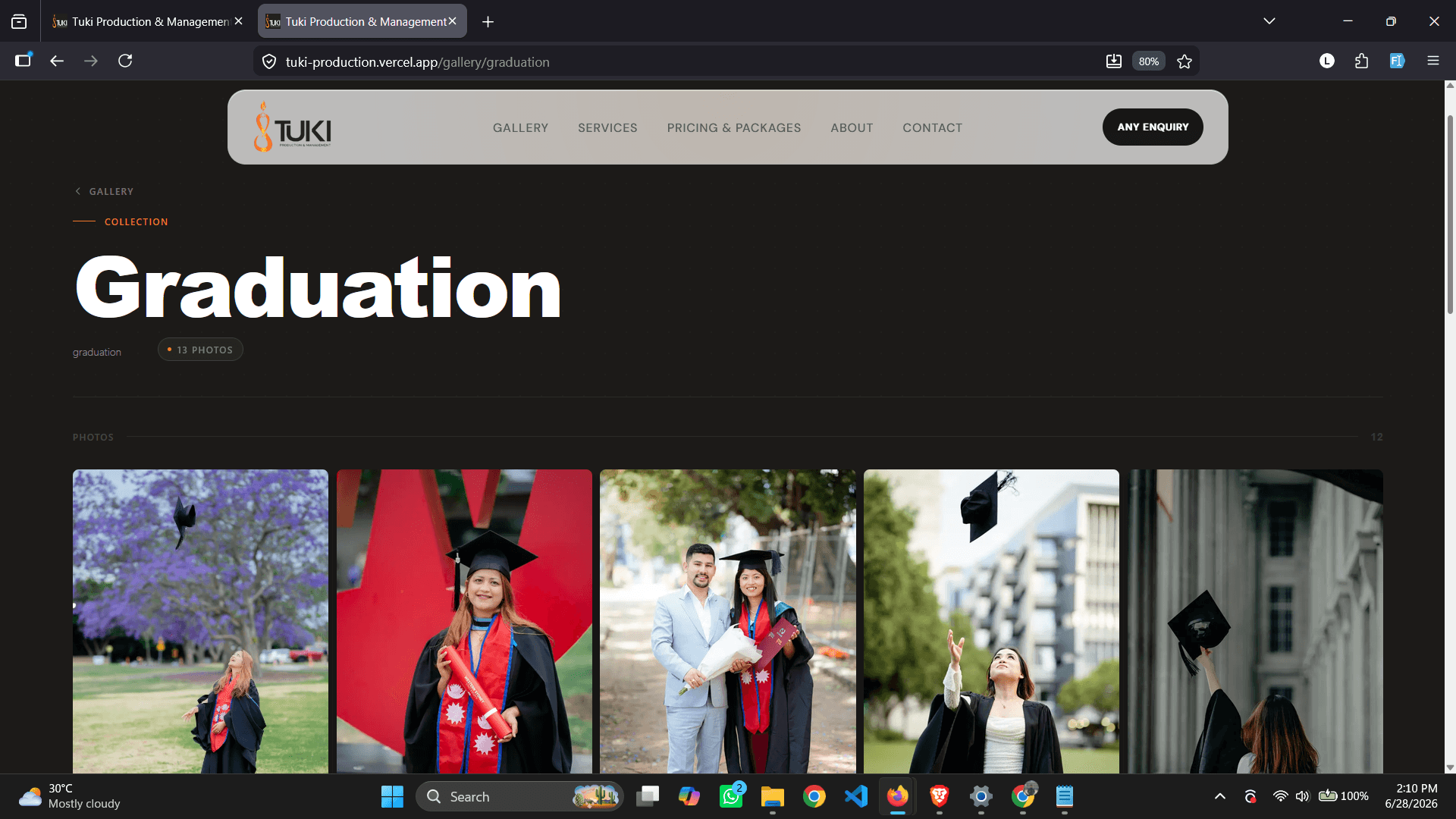Click the Tuki logo in navbar

coord(293,127)
